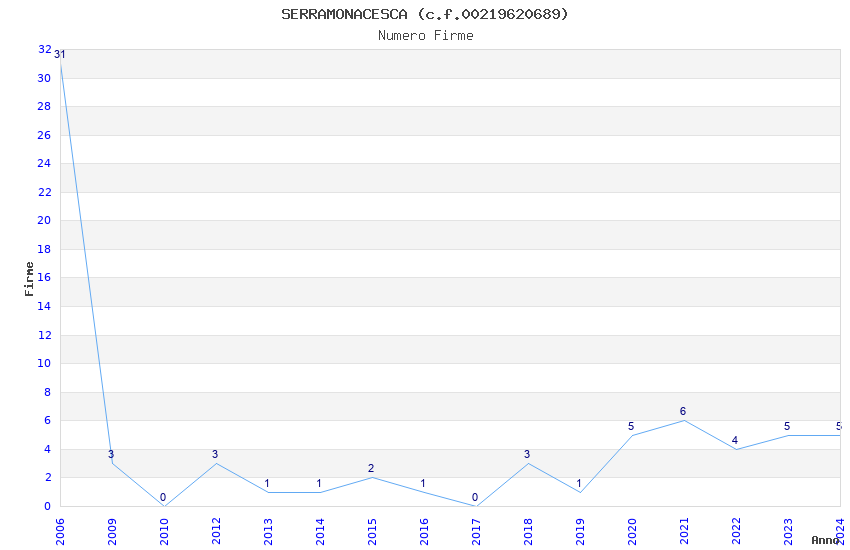
Task: Select the year label 2022 on x-axis
Action: [736, 531]
